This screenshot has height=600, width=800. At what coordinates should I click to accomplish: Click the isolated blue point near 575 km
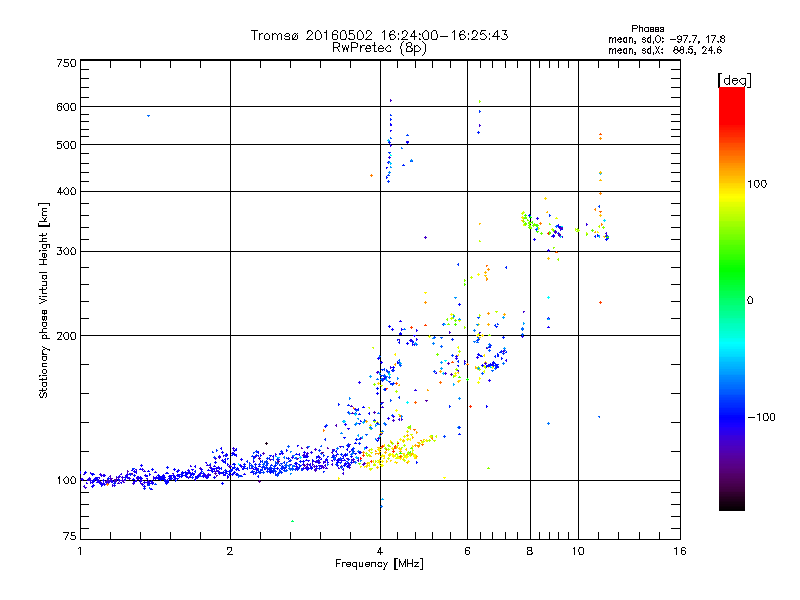[148, 116]
